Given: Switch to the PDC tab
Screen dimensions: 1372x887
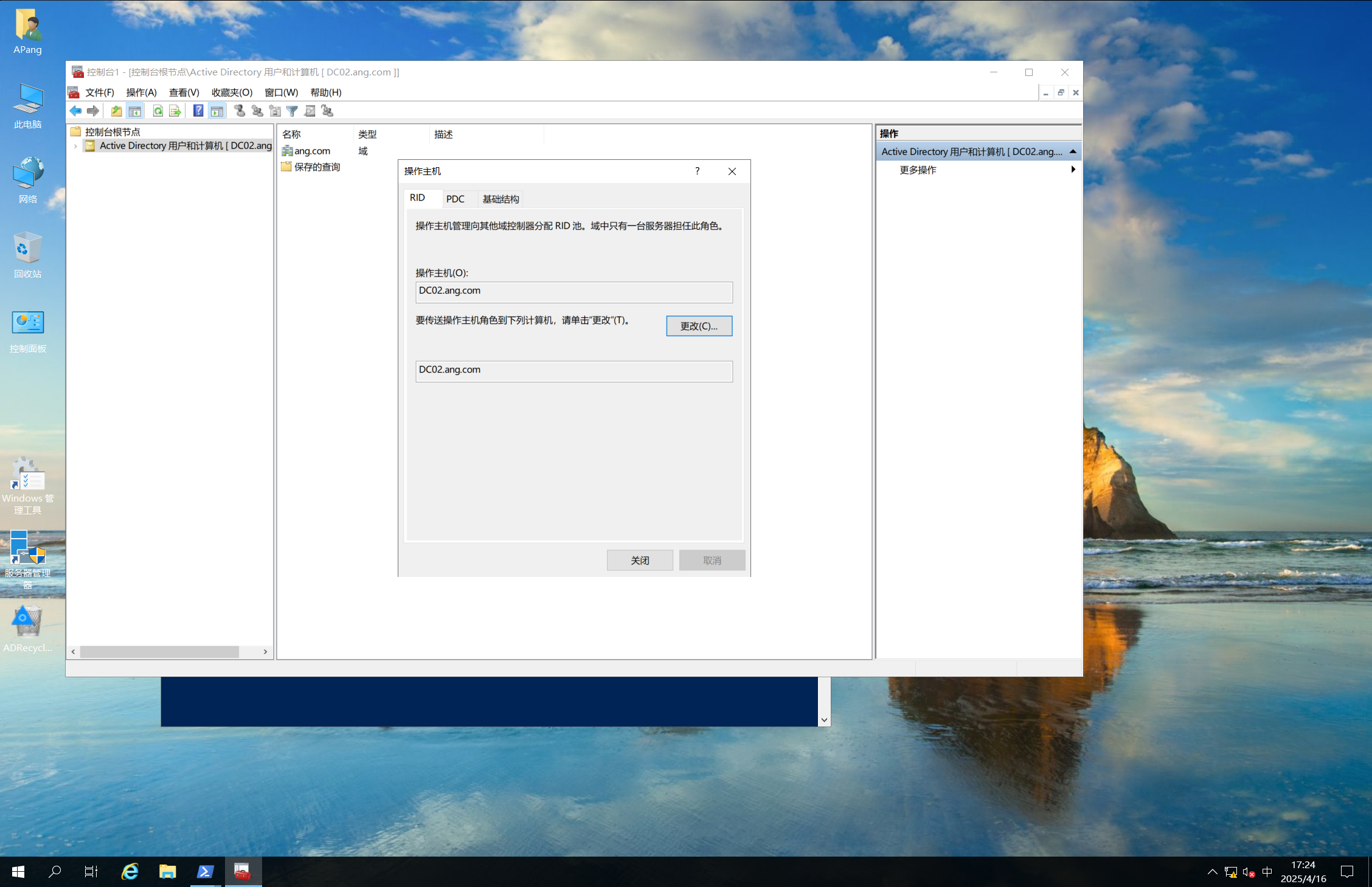Looking at the screenshot, I should (x=455, y=199).
